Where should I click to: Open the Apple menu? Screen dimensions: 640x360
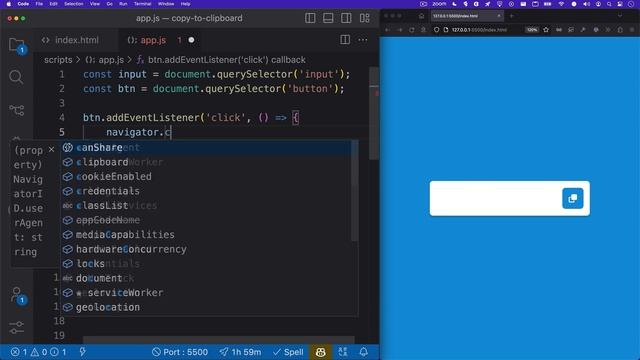coord(9,4)
